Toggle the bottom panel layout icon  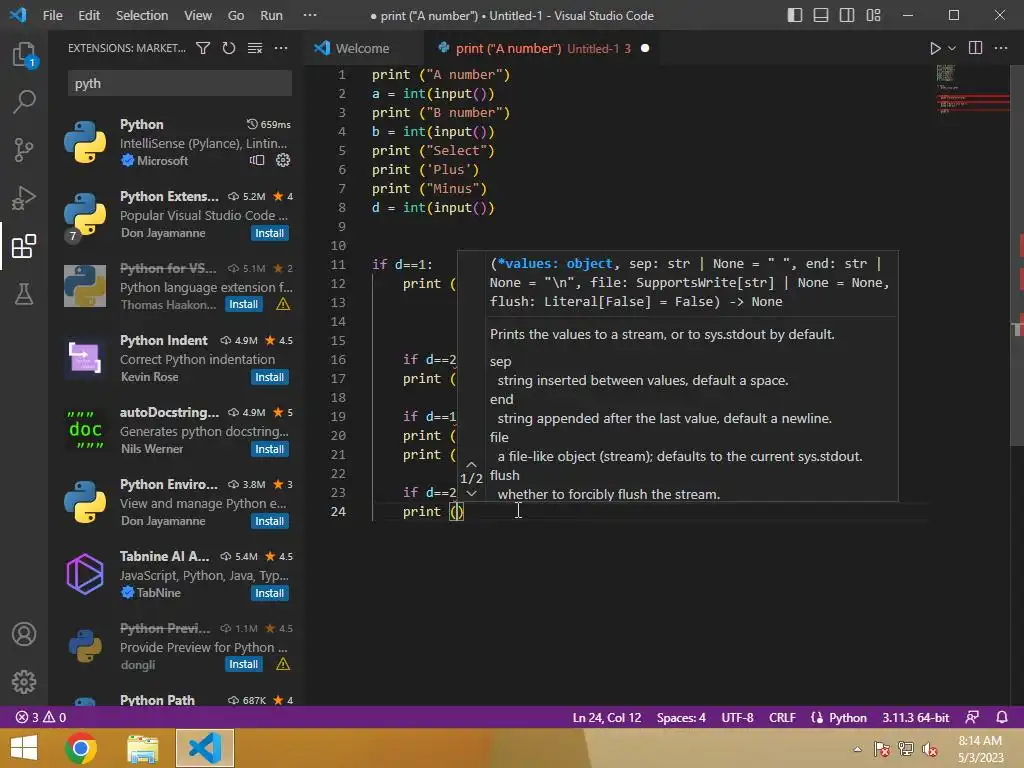coord(821,15)
